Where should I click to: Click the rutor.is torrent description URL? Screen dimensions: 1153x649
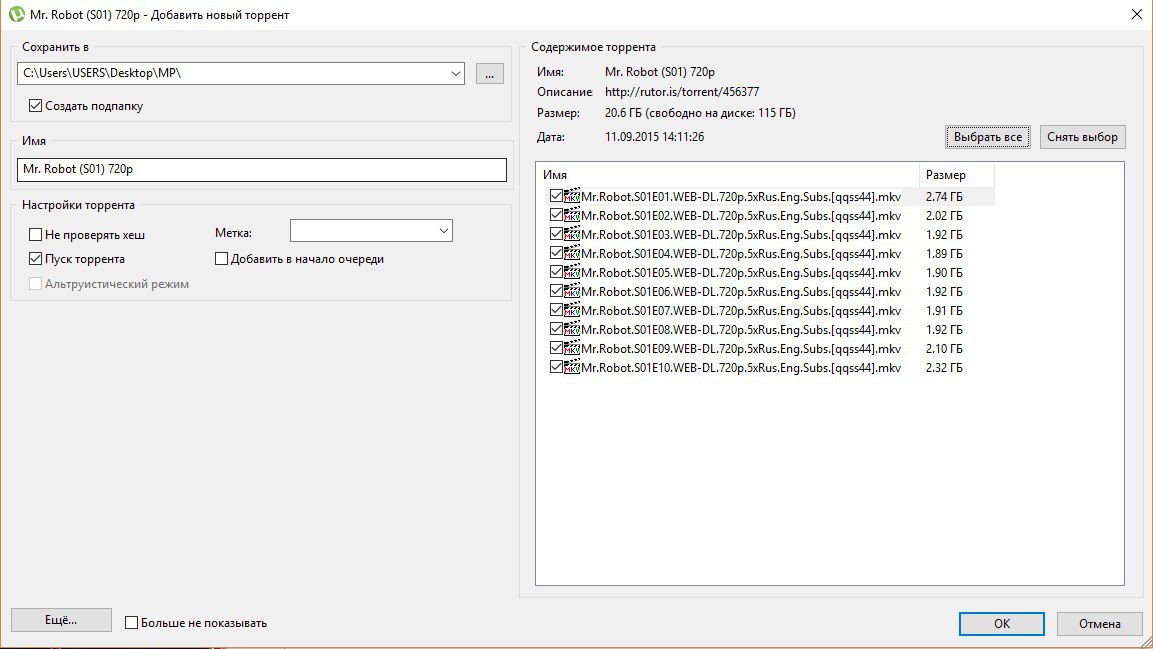pos(682,92)
